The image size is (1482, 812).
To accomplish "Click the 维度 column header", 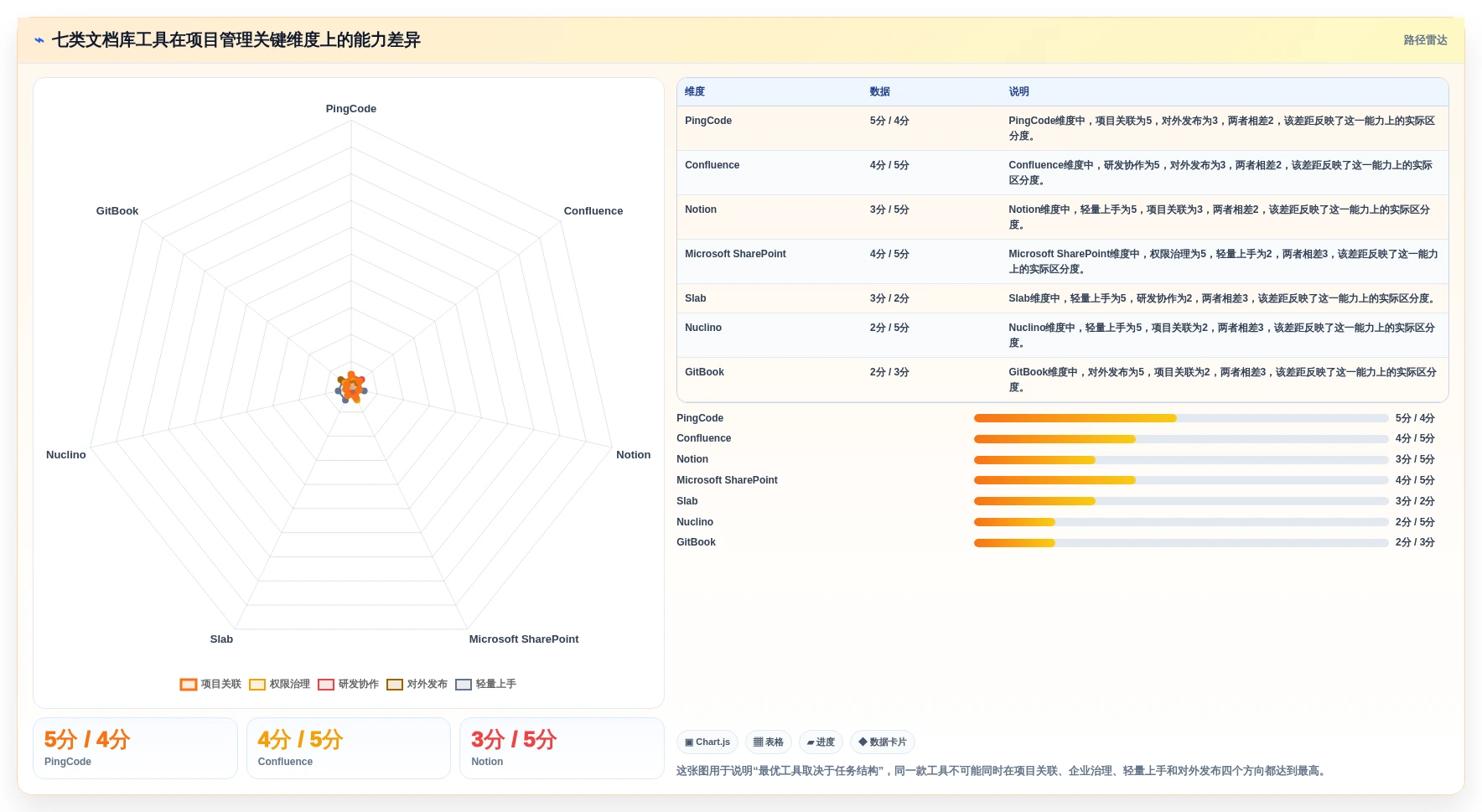I will click(695, 92).
